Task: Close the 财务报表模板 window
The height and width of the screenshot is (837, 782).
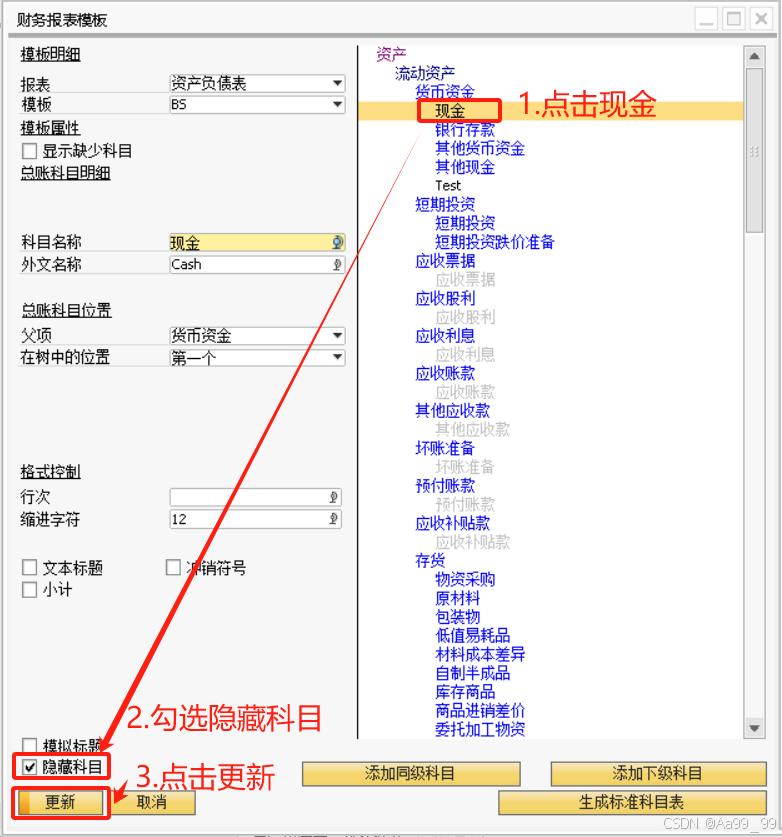Action: (762, 20)
